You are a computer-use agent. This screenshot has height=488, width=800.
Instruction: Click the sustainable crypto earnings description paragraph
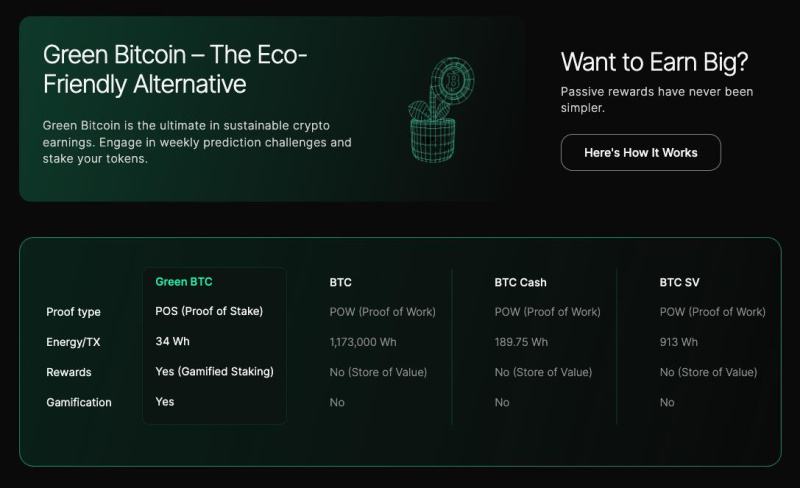pos(197,142)
